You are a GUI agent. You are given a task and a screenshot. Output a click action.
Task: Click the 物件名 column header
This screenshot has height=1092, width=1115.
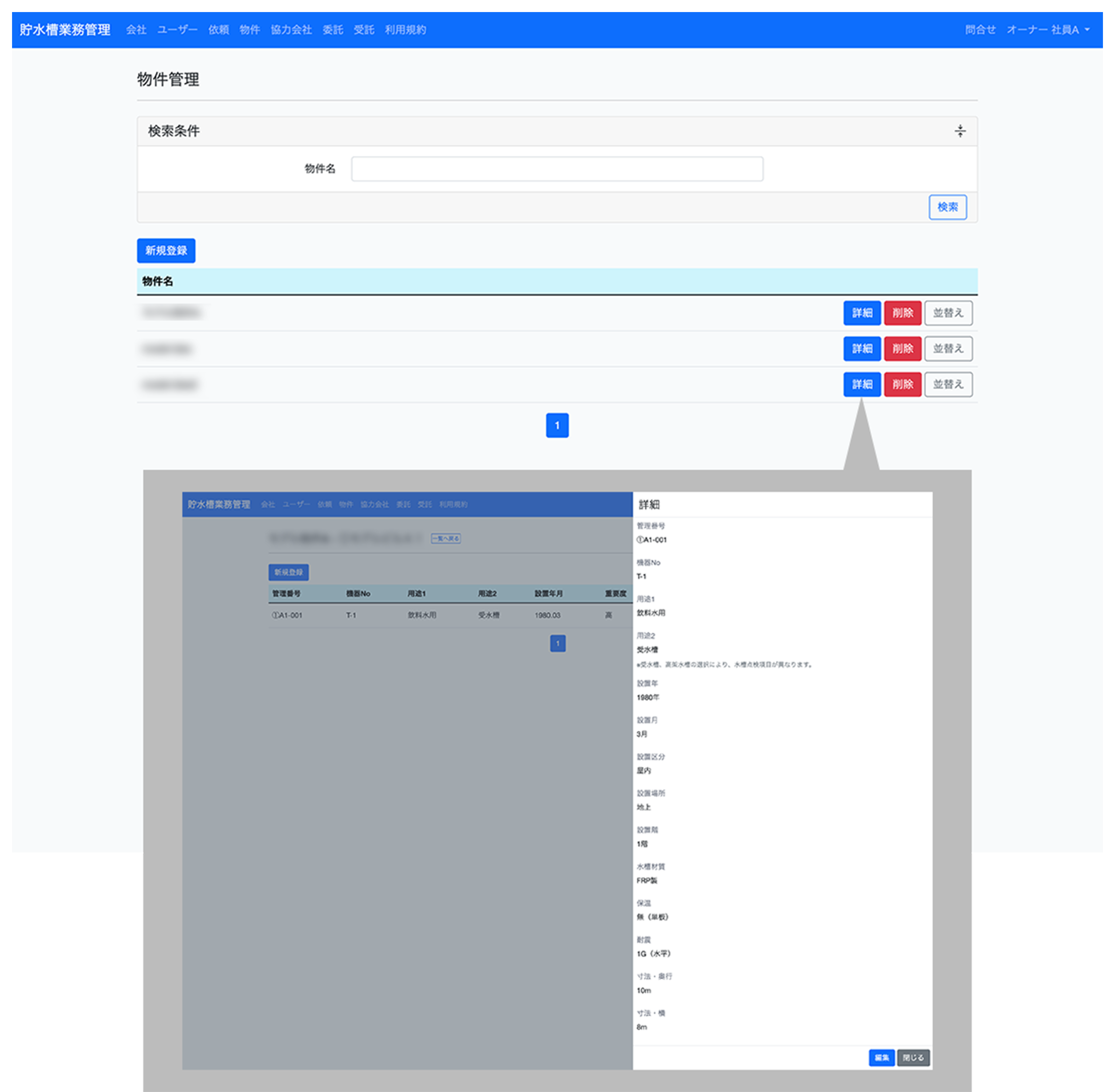click(158, 282)
